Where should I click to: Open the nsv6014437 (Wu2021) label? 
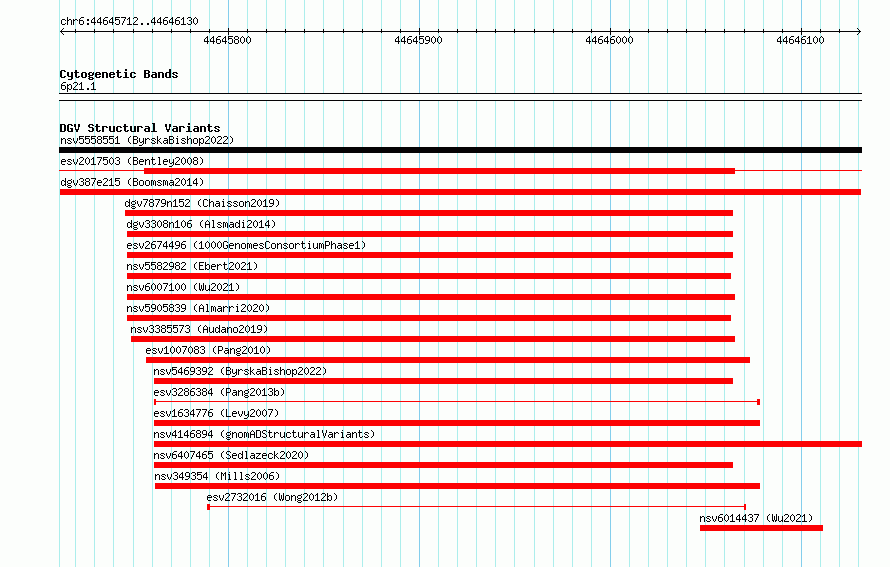tap(756, 518)
